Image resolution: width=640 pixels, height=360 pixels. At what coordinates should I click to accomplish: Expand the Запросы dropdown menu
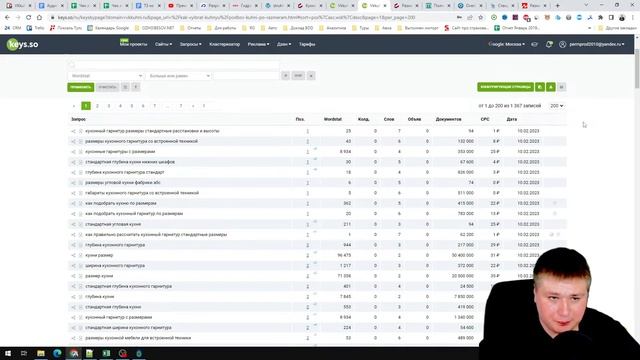(191, 44)
